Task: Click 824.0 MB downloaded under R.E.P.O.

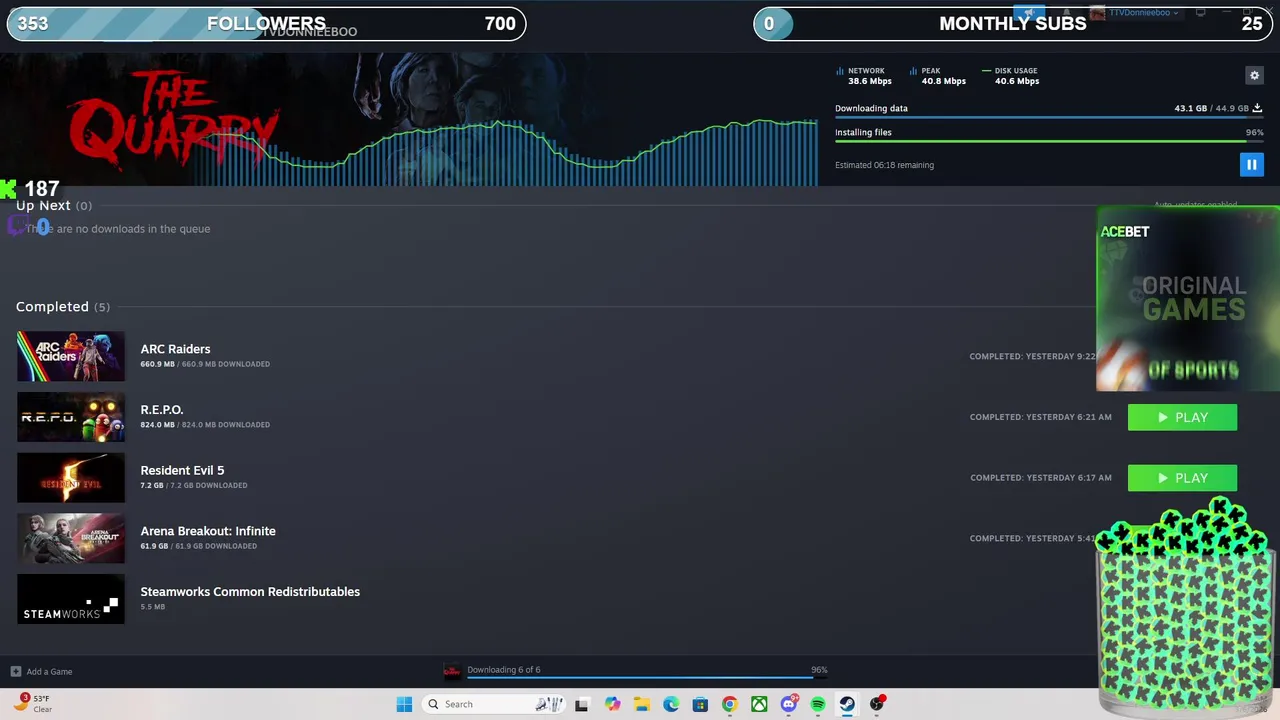Action: [x=205, y=425]
